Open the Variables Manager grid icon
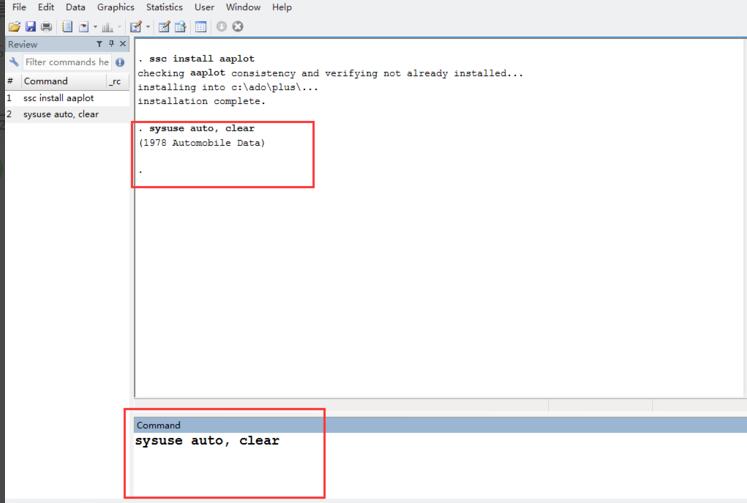 (x=201, y=27)
